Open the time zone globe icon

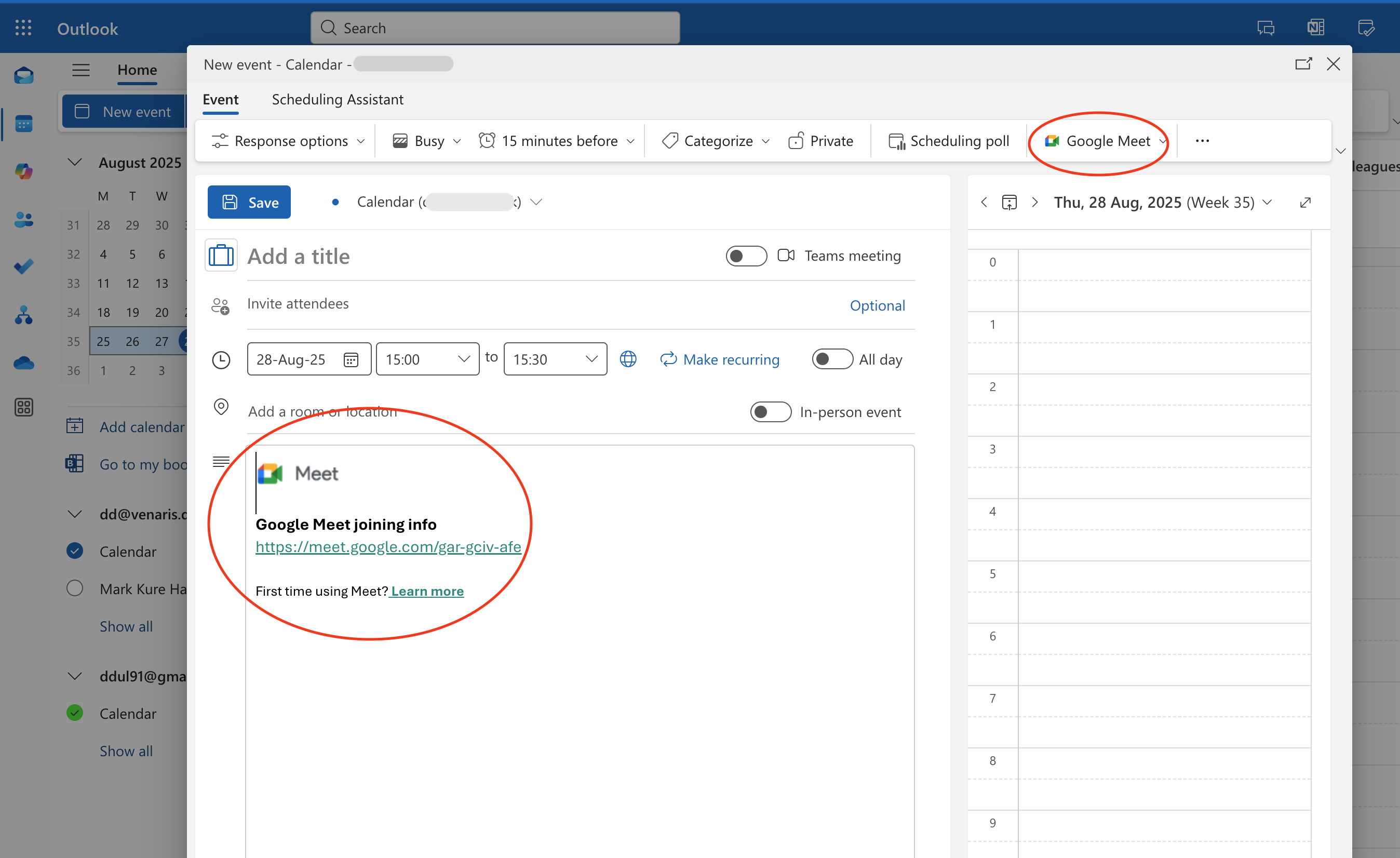[x=628, y=359]
